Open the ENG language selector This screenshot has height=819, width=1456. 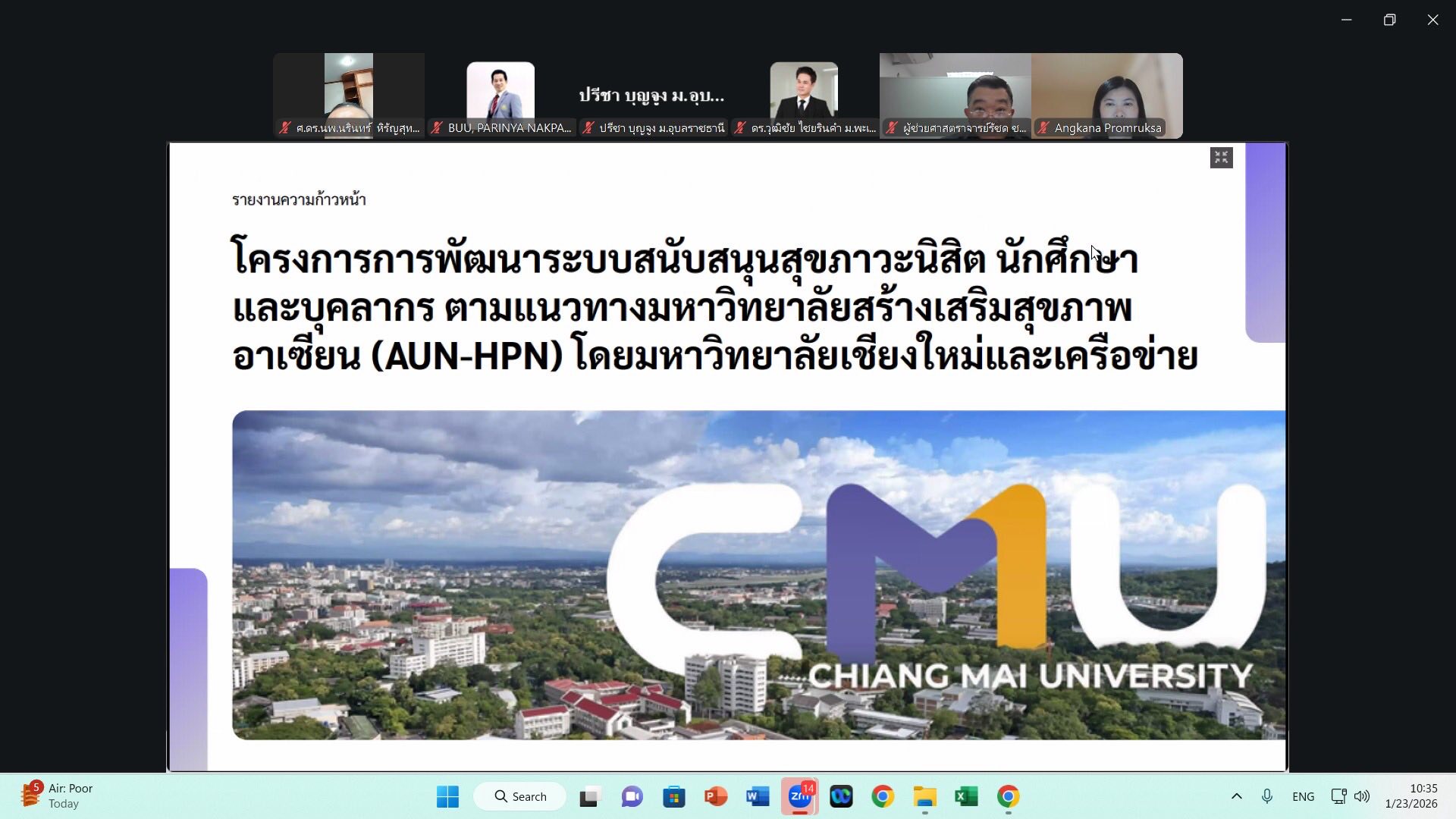1303,796
